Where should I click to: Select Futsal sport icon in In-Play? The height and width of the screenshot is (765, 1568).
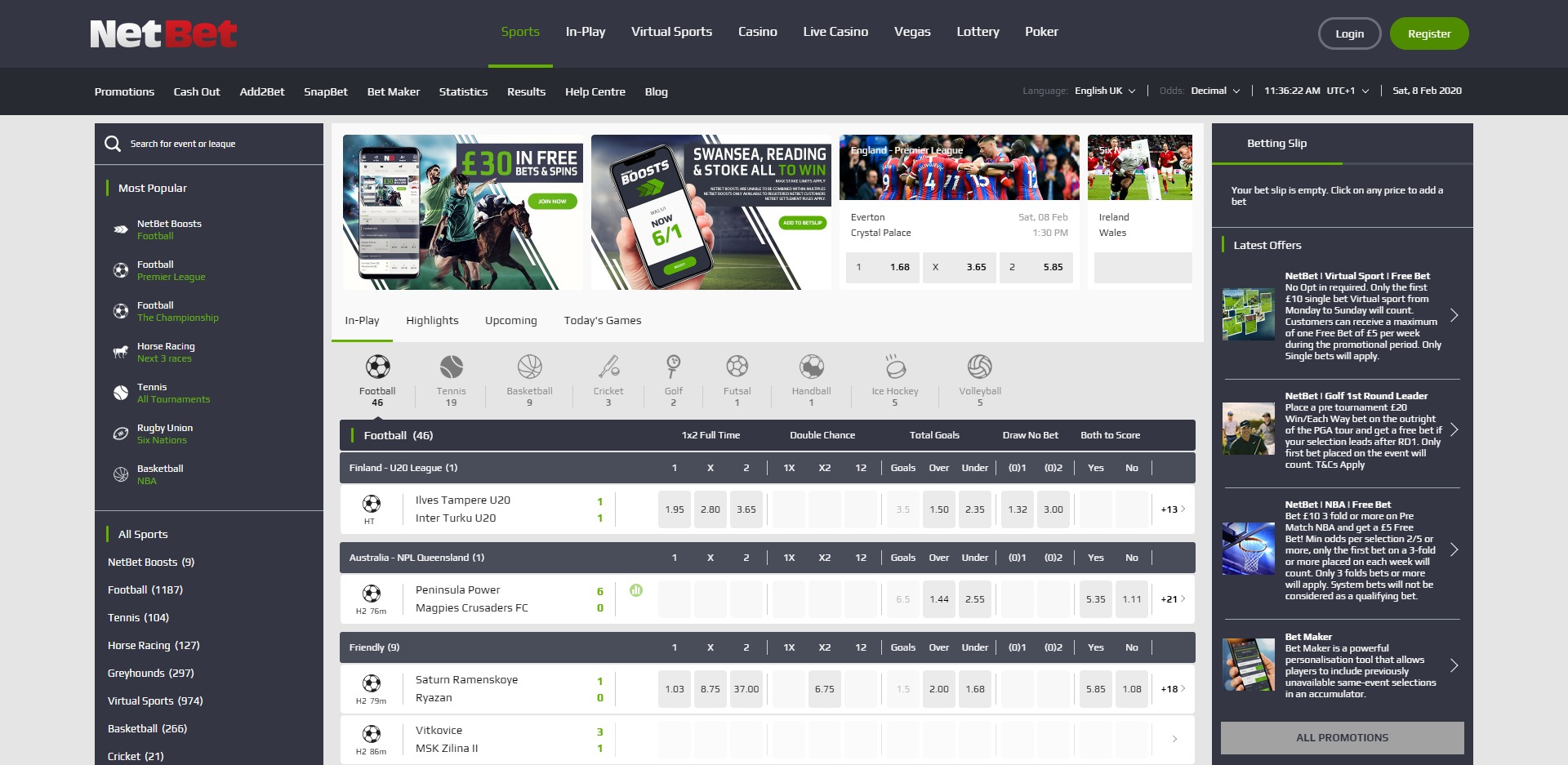737,367
